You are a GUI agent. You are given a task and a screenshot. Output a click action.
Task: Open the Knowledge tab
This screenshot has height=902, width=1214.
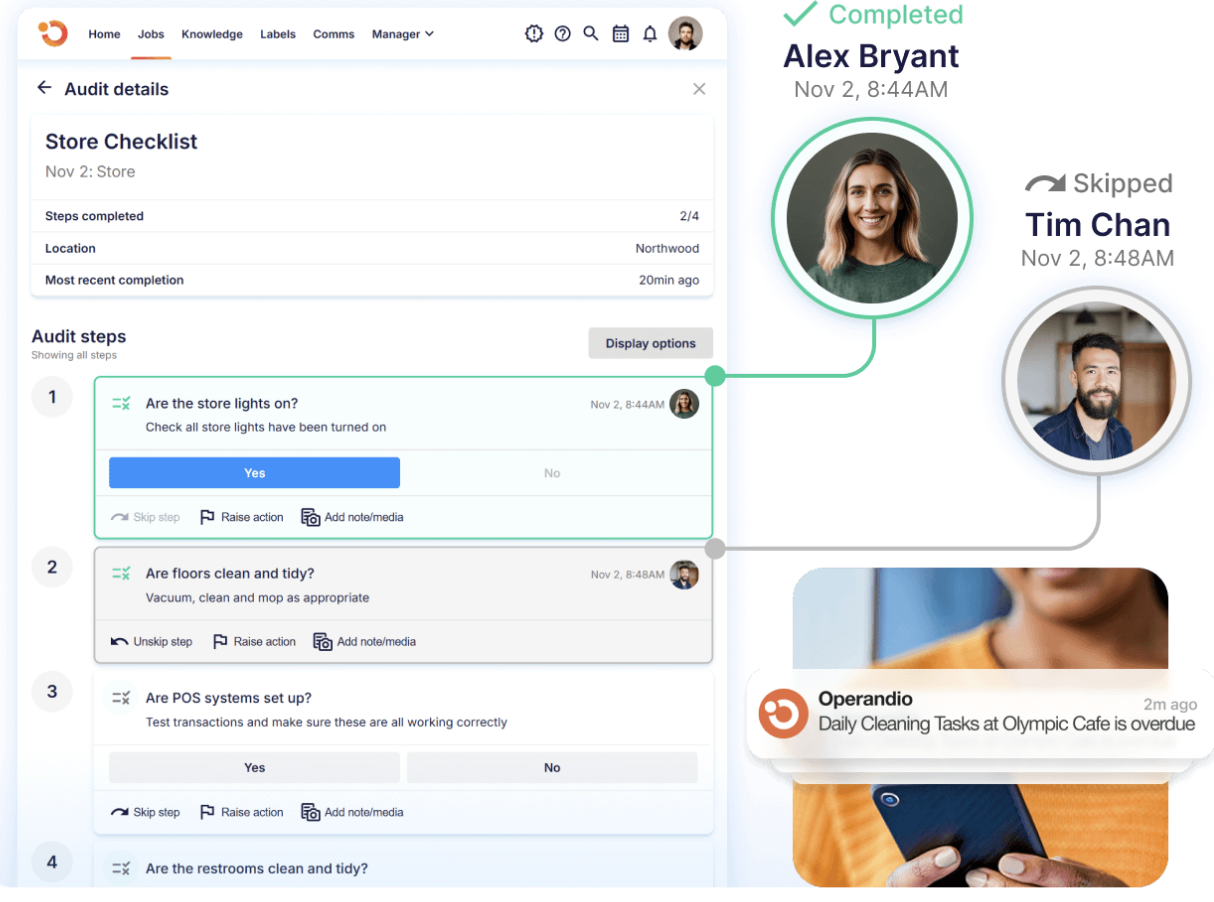click(x=212, y=34)
